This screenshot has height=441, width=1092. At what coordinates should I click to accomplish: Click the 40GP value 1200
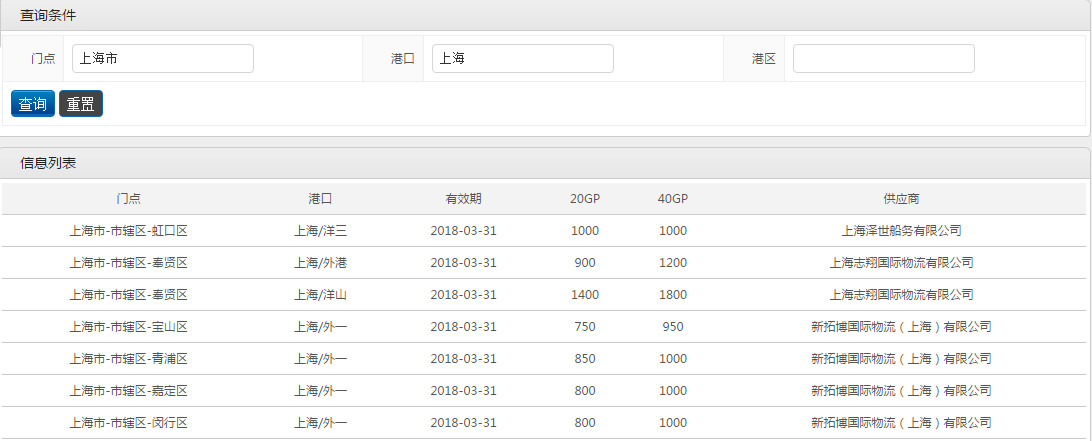point(673,263)
